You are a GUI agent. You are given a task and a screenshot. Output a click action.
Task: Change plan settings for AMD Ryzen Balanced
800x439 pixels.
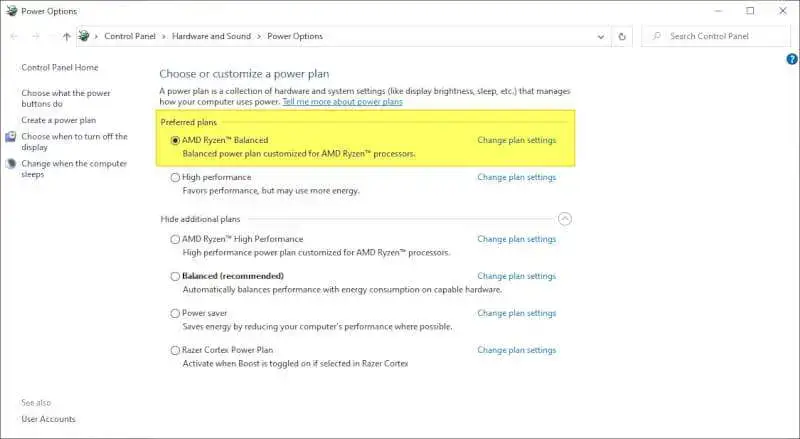(x=516, y=140)
